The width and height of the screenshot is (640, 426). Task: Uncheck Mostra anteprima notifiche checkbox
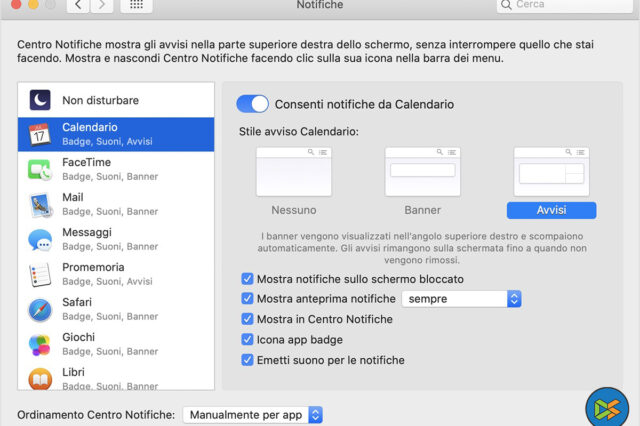(x=247, y=298)
